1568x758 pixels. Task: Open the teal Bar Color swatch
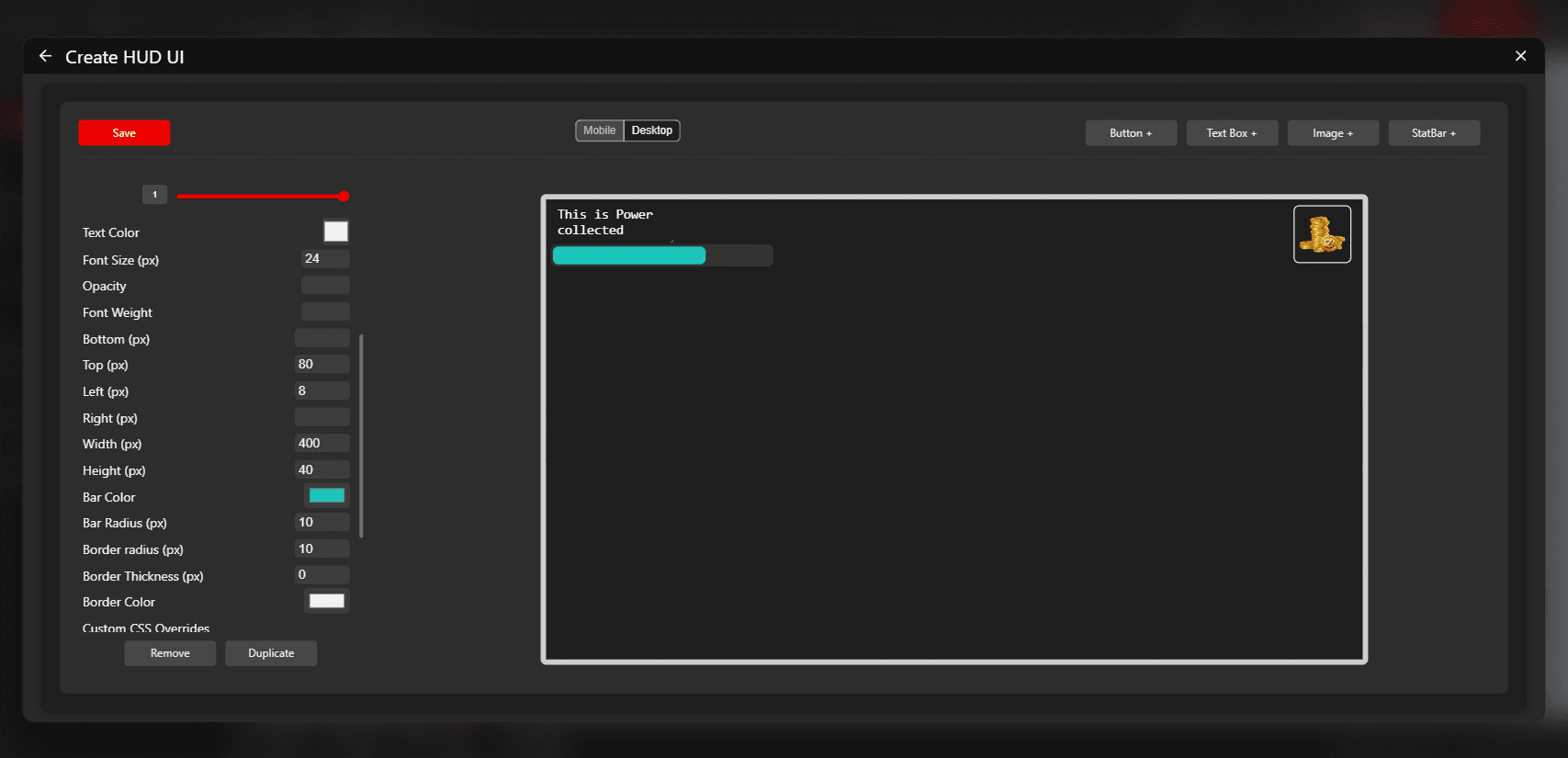[327, 496]
